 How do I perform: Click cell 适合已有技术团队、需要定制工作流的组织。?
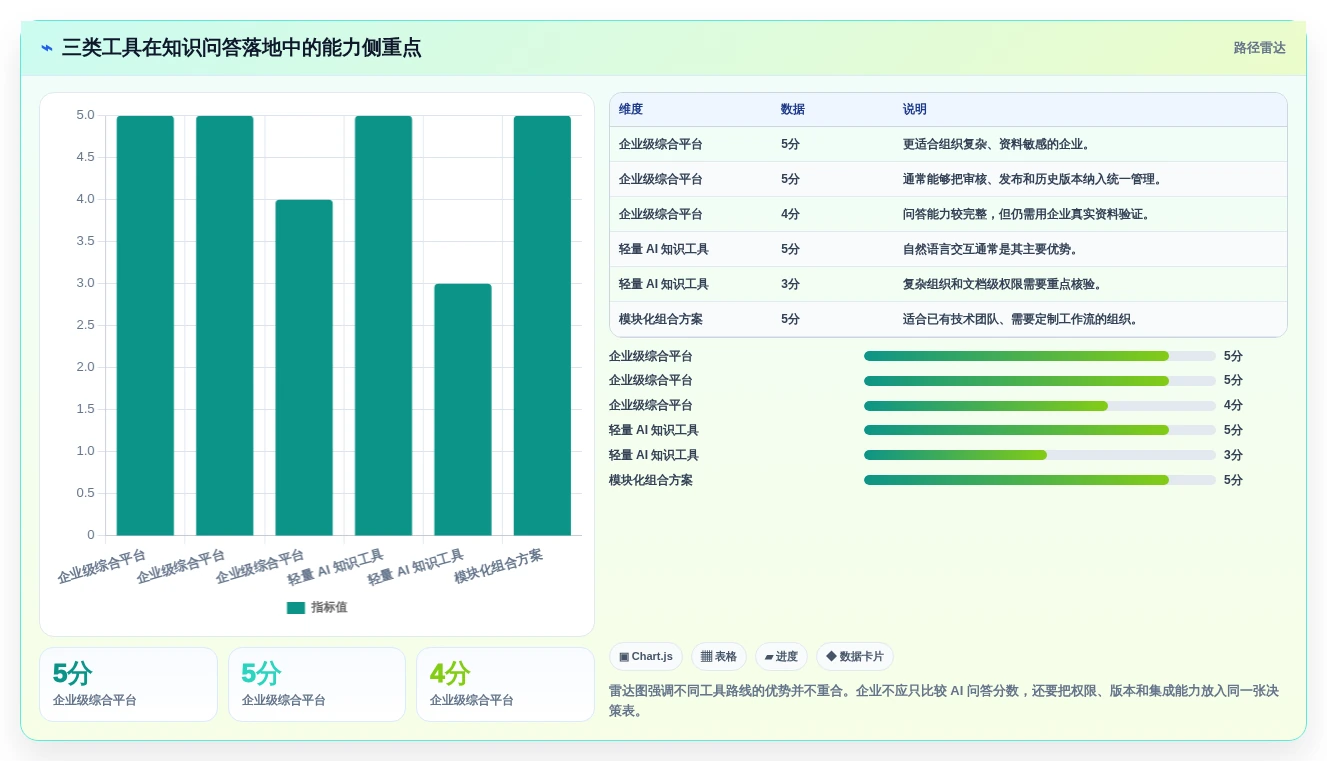1021,319
